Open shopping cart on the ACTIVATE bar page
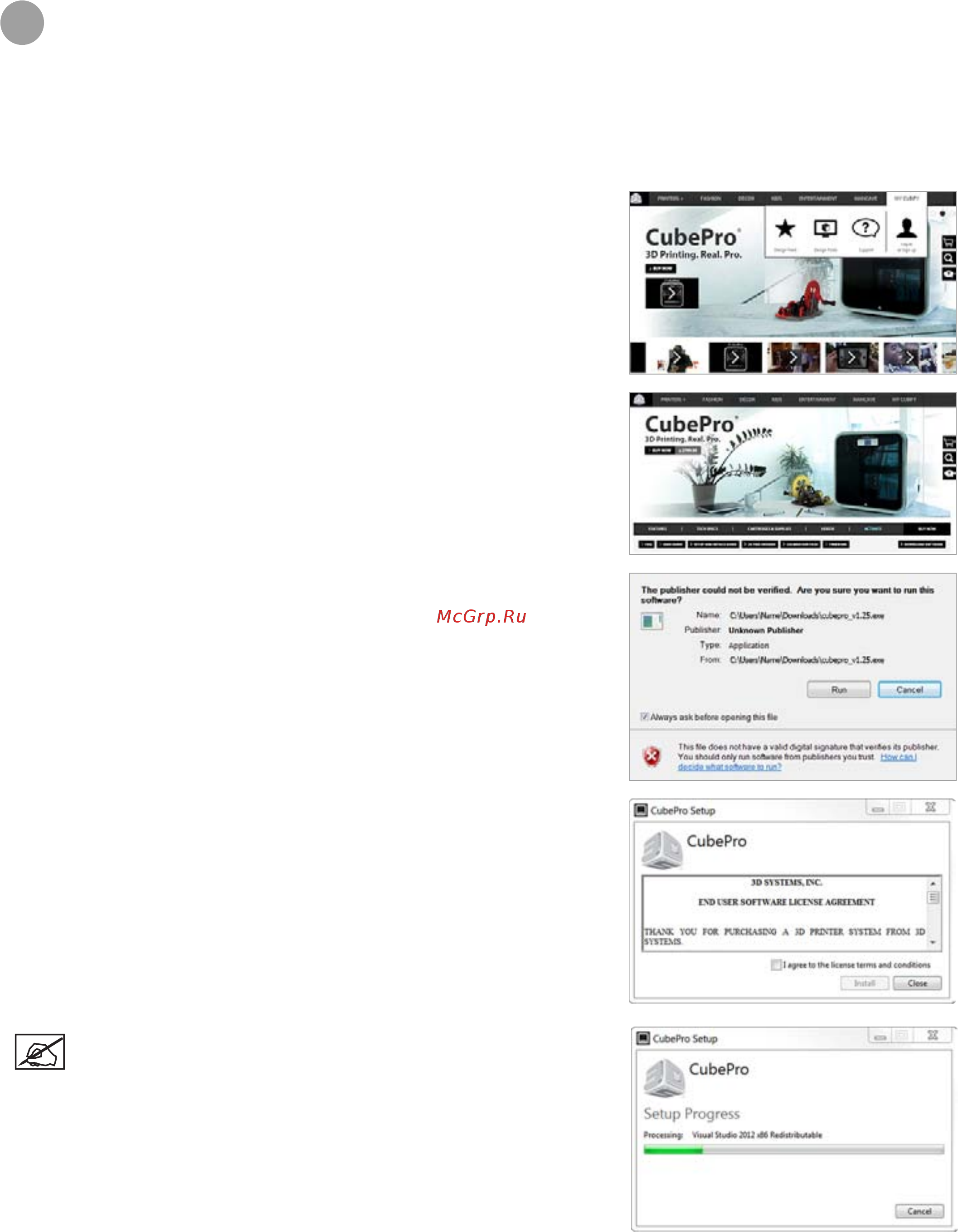Screen dimensions: 958x1232 949,442
